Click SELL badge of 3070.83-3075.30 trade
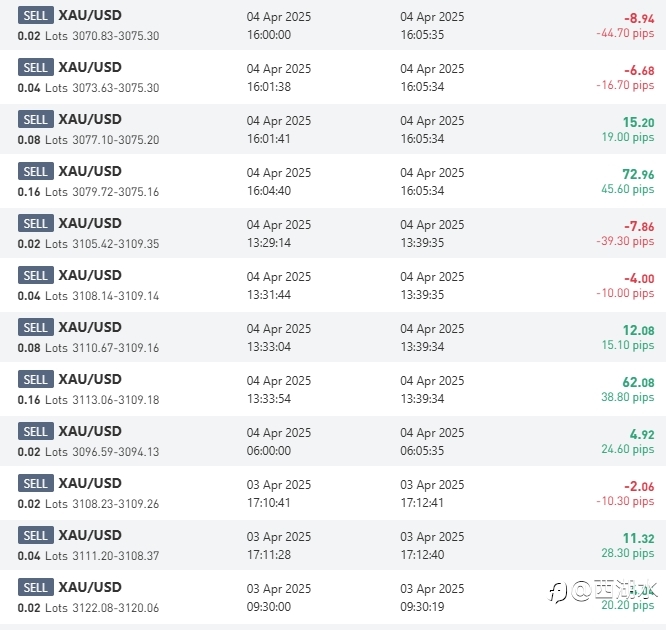The width and height of the screenshot is (666, 630). click(35, 16)
